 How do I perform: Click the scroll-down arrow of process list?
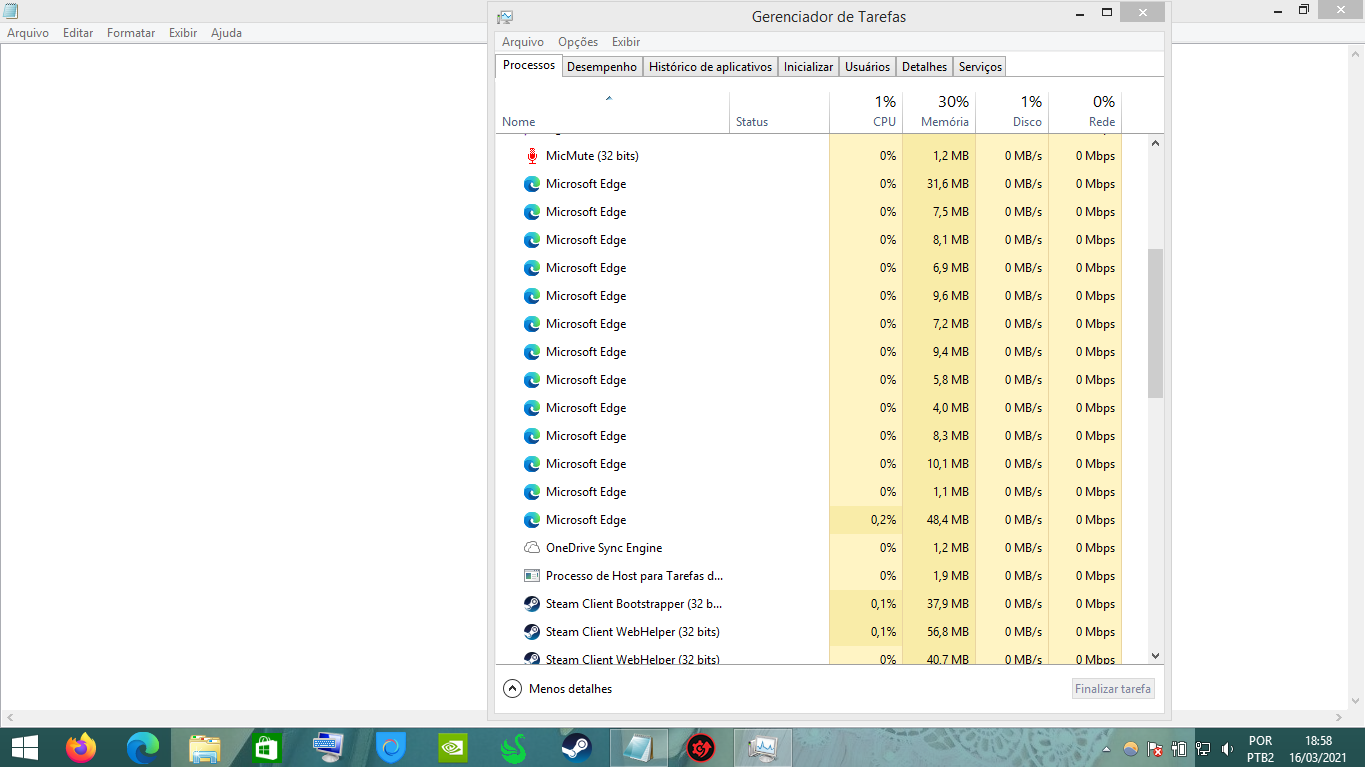click(x=1155, y=656)
